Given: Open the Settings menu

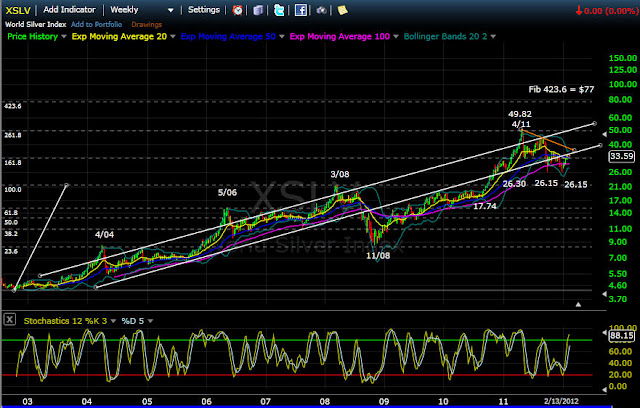Looking at the screenshot, I should pyautogui.click(x=204, y=10).
